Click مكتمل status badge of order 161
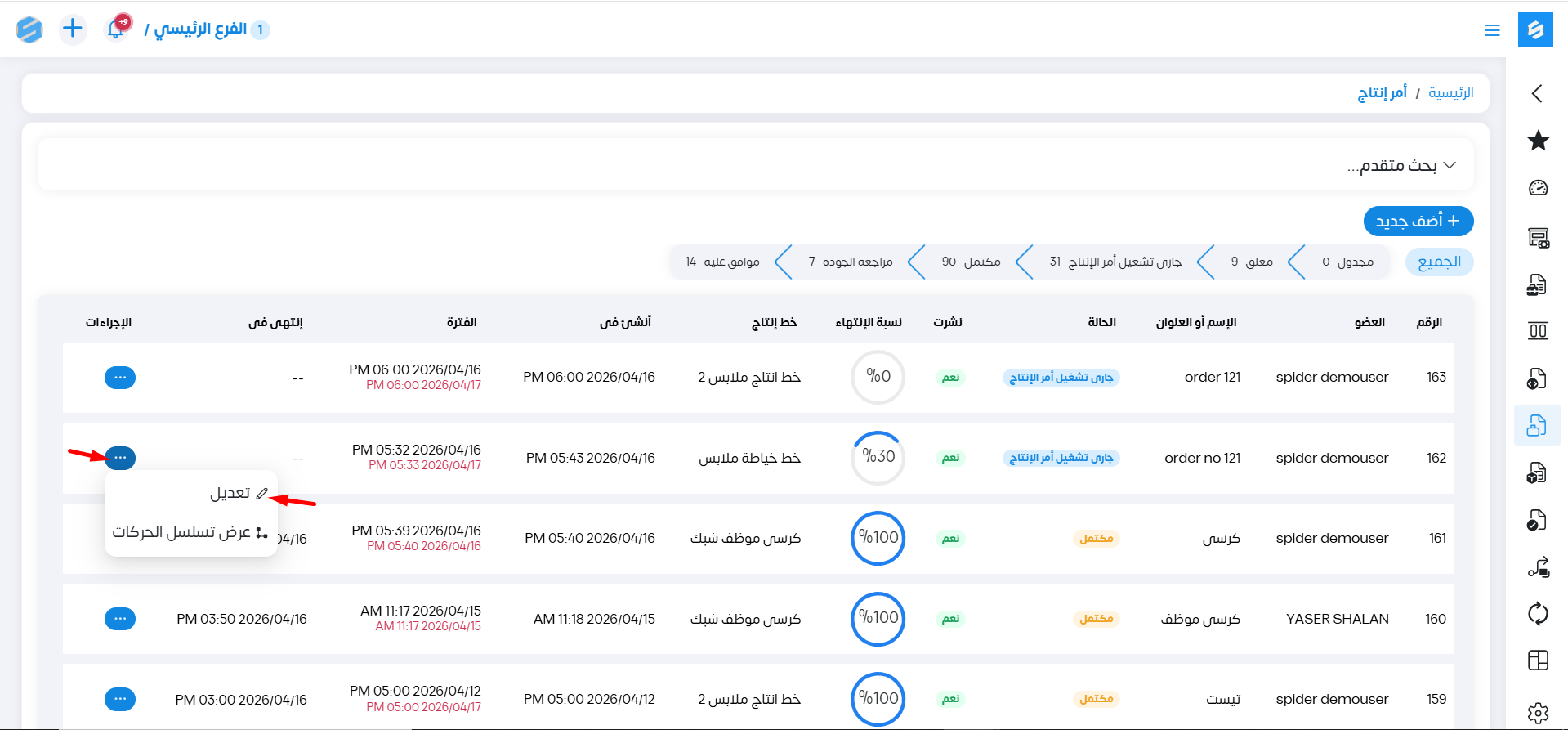Image resolution: width=1568 pixels, height=730 pixels. (x=1096, y=539)
